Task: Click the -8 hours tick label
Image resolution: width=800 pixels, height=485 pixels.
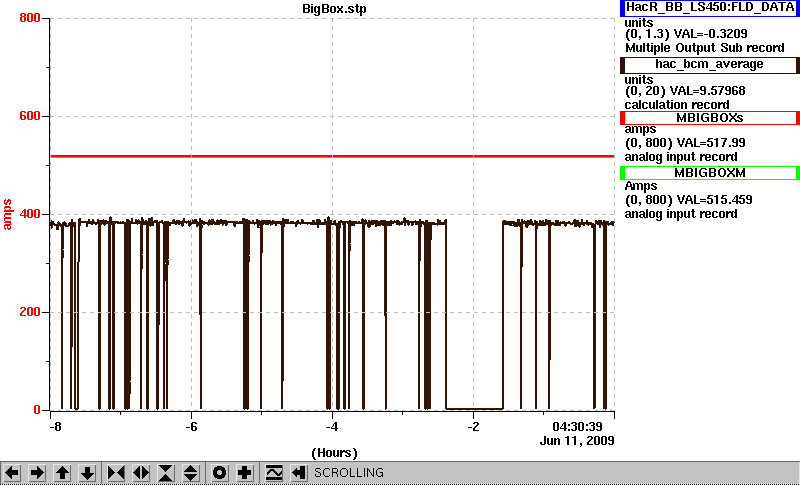Action: [56, 426]
